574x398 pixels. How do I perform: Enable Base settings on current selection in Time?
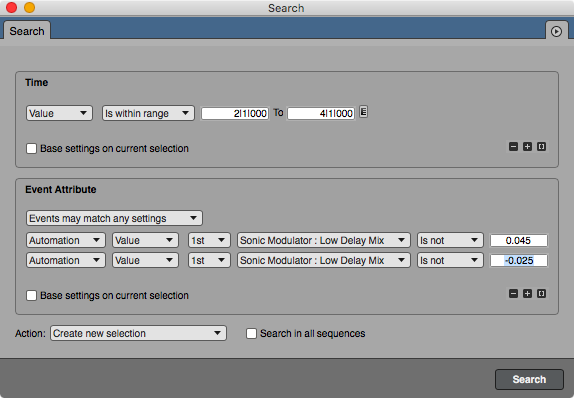31,149
